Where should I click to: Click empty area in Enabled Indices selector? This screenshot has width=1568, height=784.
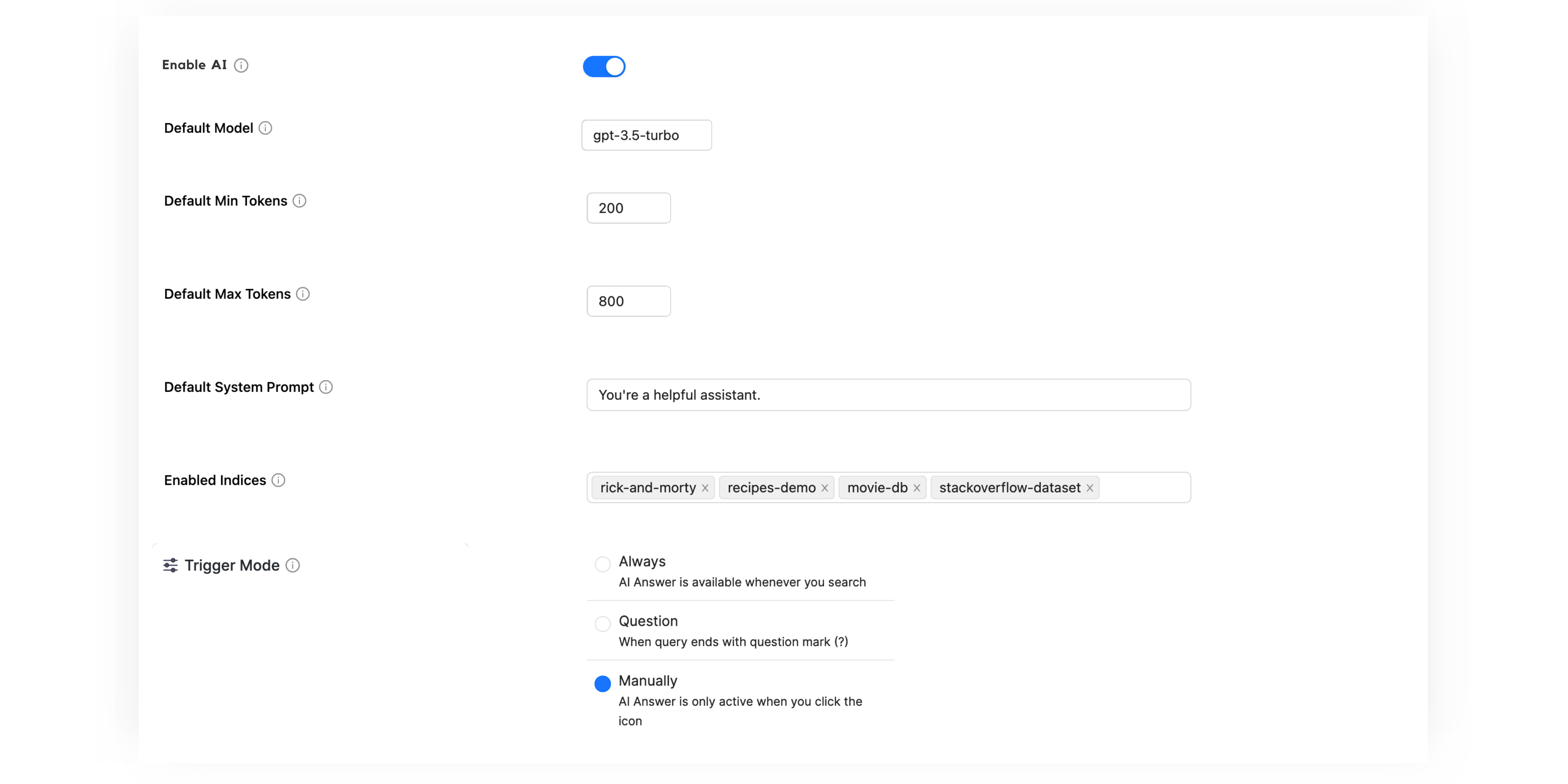tap(1144, 488)
